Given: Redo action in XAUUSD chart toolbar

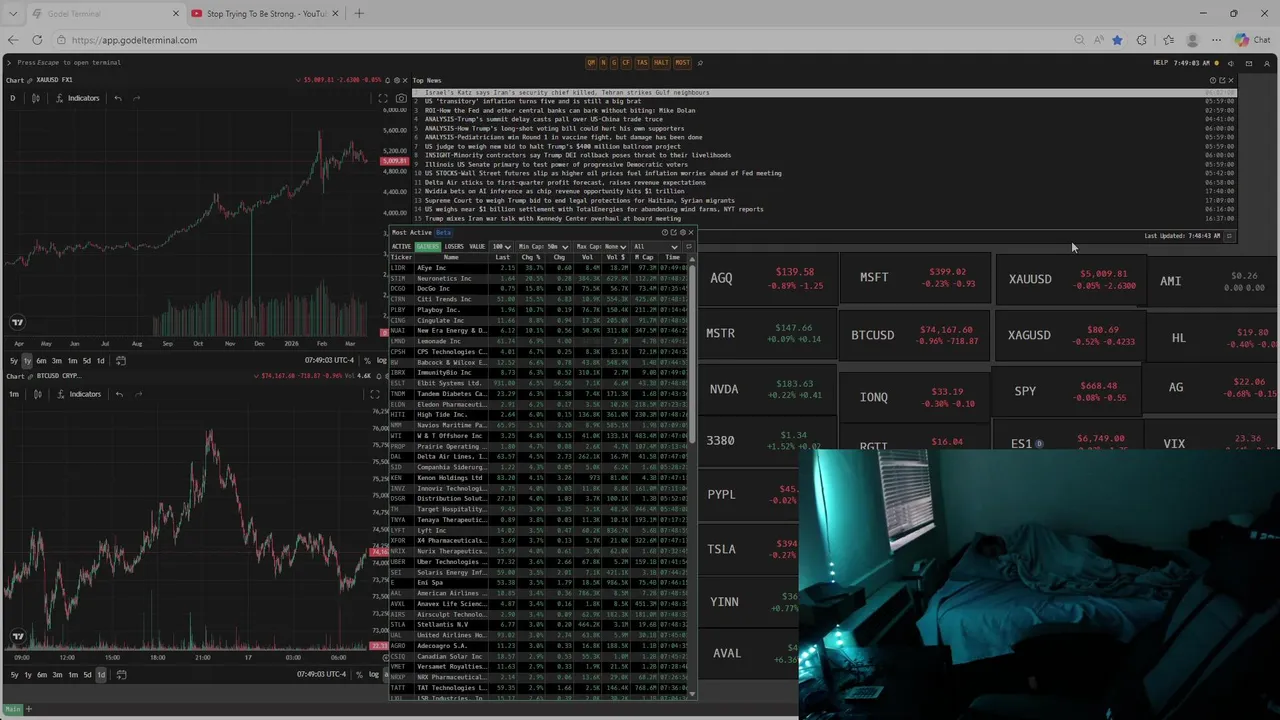Looking at the screenshot, I should 136,98.
